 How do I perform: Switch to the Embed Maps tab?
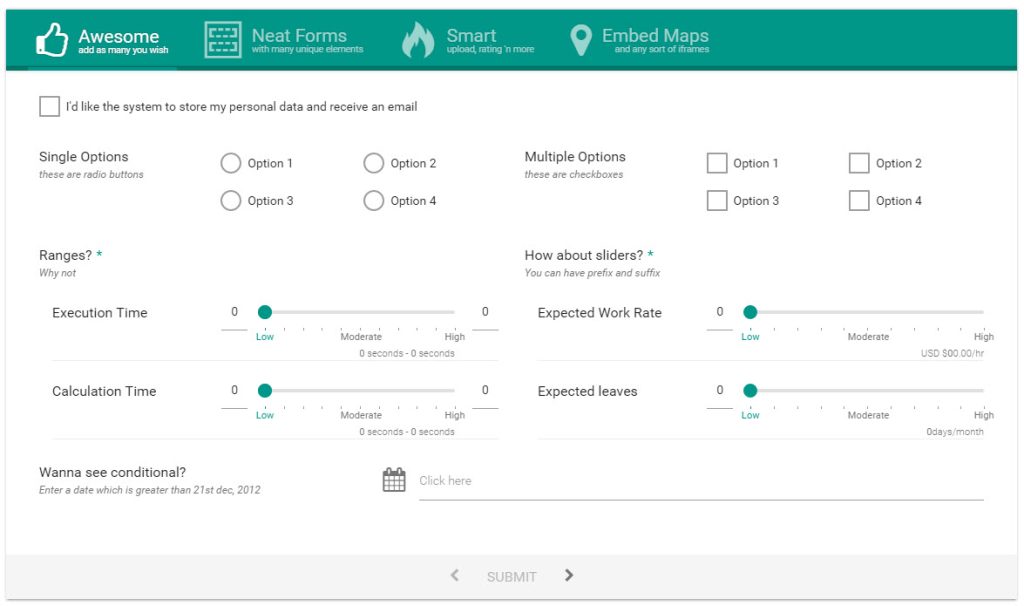tap(639, 40)
